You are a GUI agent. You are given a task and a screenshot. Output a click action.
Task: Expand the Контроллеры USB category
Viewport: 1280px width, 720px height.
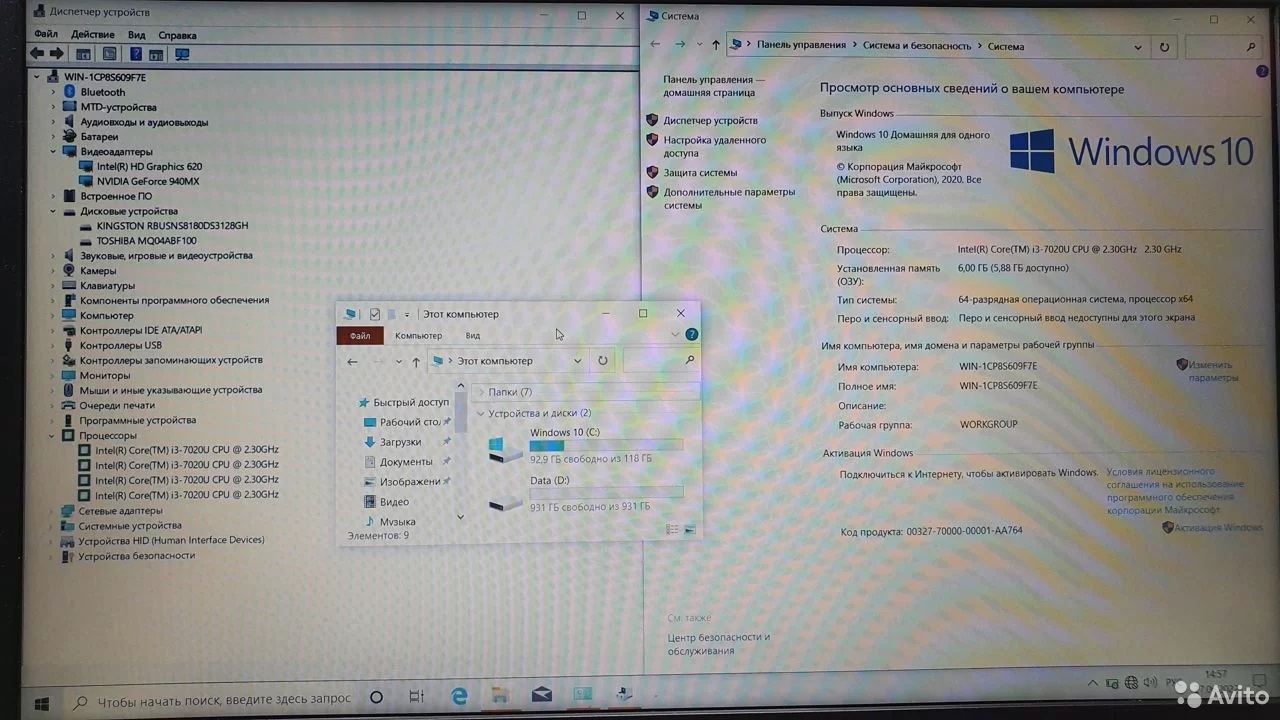click(54, 345)
